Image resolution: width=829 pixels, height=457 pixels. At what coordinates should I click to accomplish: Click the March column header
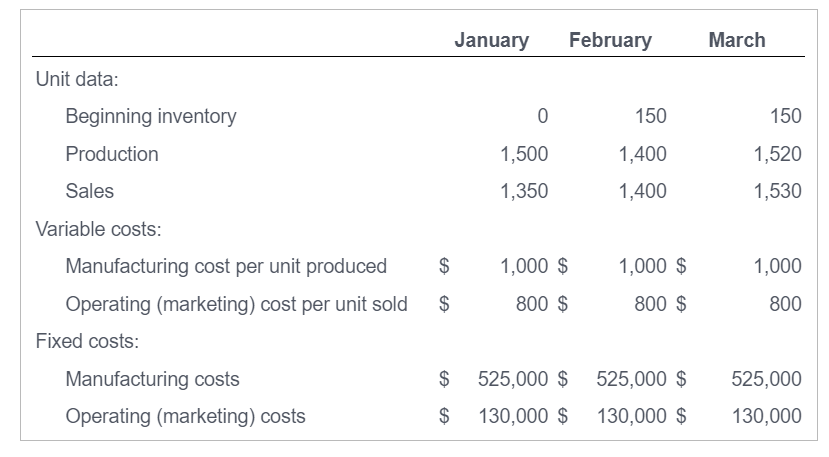736,40
